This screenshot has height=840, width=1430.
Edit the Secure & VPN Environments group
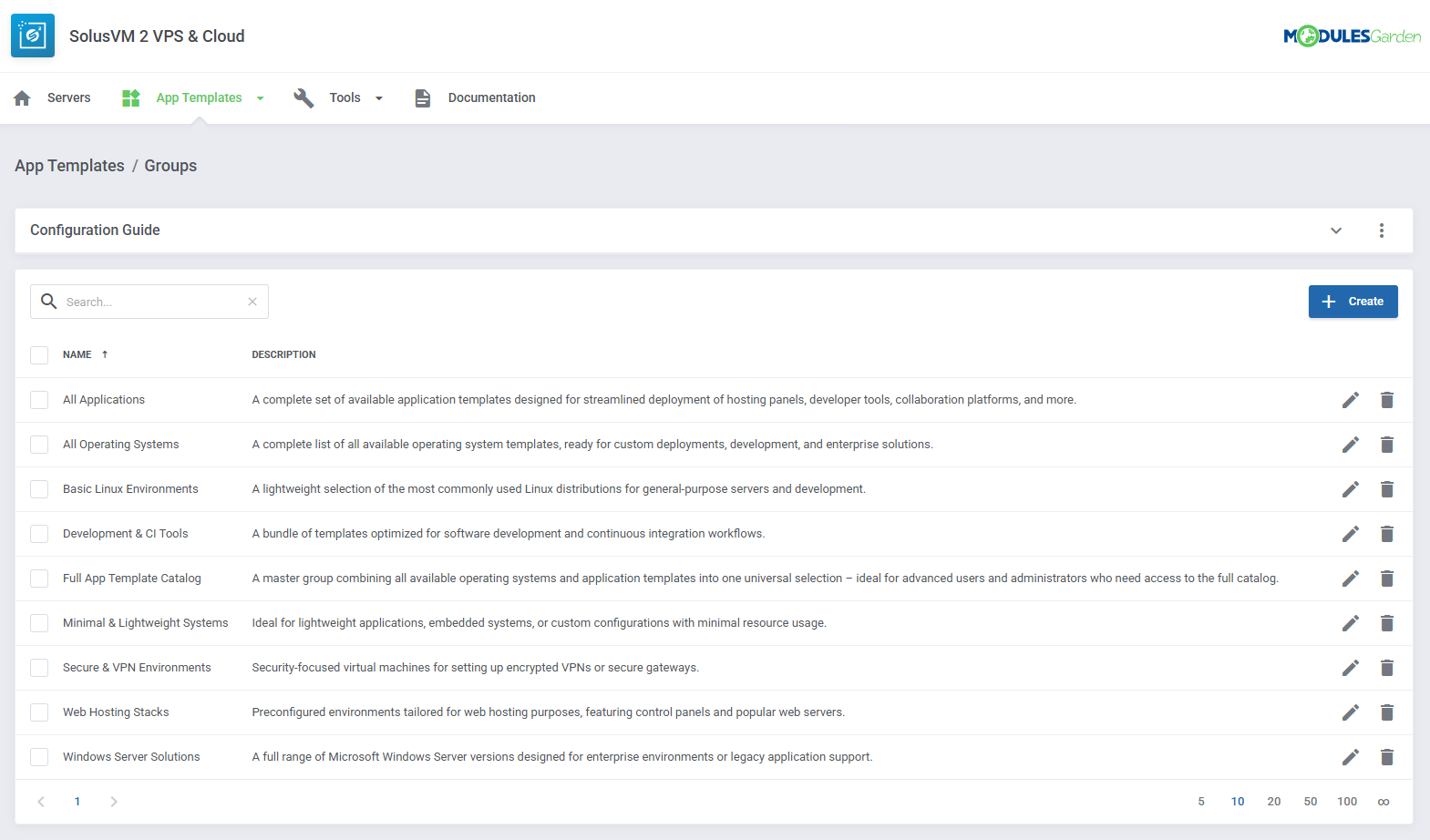1351,668
